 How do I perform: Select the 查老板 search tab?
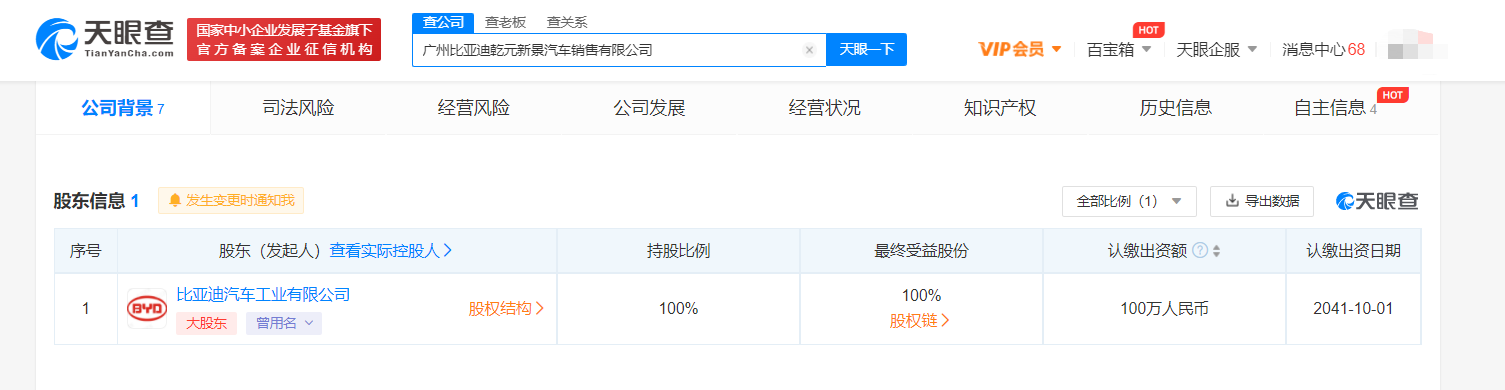coord(504,22)
